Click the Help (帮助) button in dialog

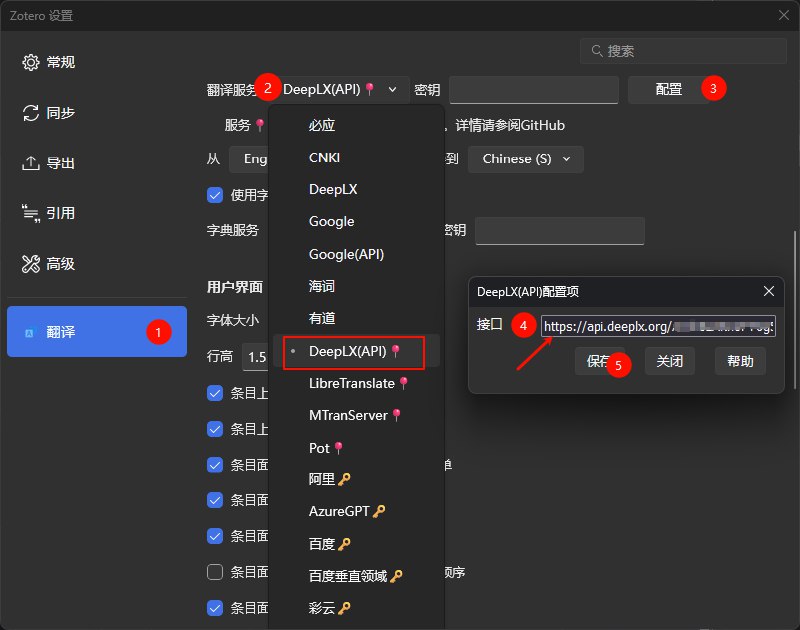coord(740,361)
